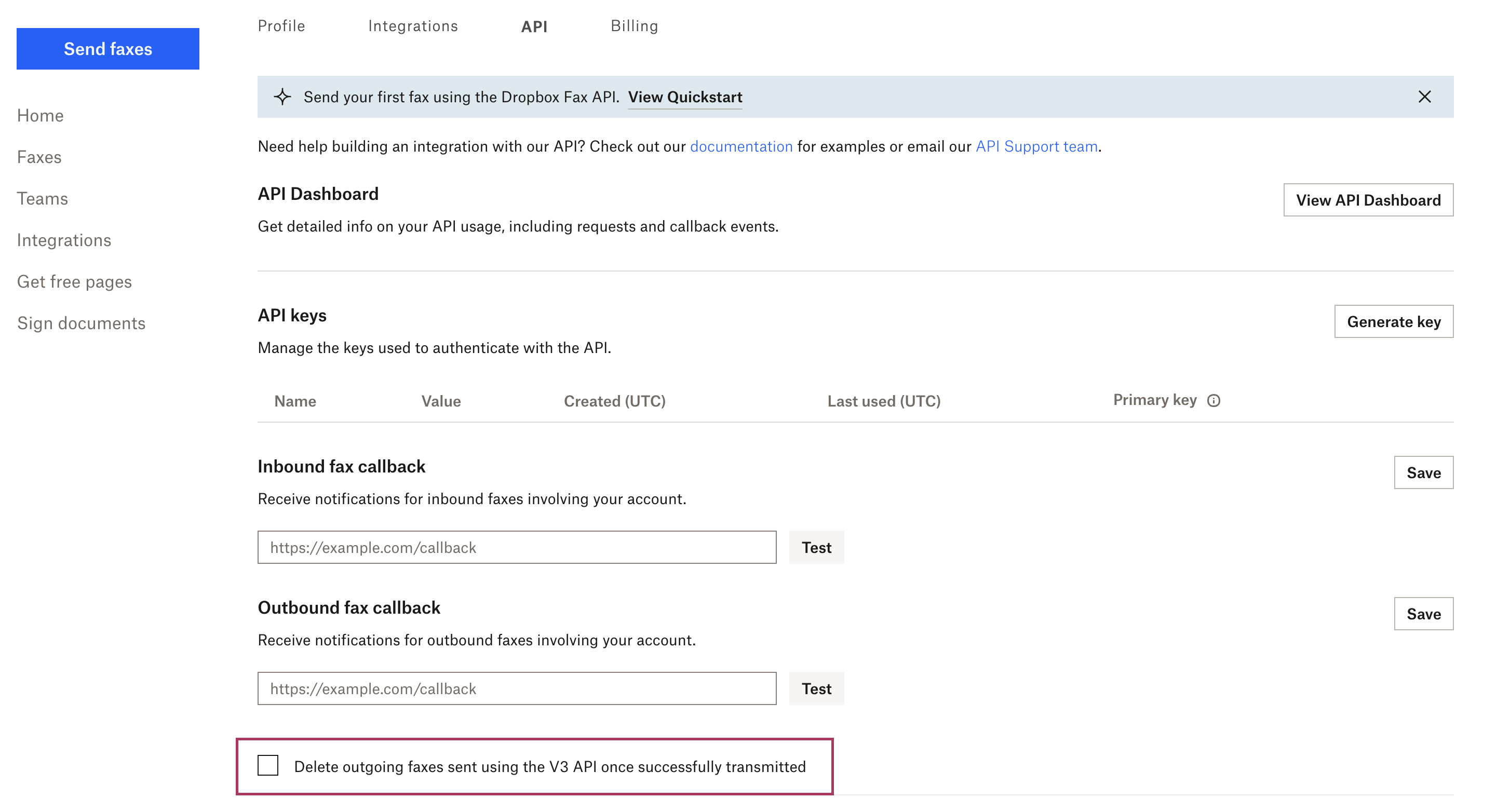Save the Inbound fax callback
This screenshot has height=812, width=1510.
point(1424,472)
